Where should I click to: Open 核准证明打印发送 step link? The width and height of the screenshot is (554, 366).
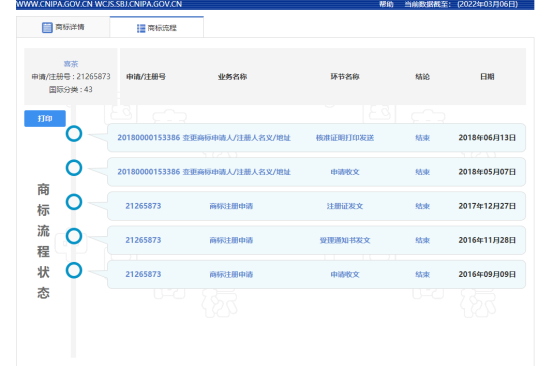pos(345,138)
